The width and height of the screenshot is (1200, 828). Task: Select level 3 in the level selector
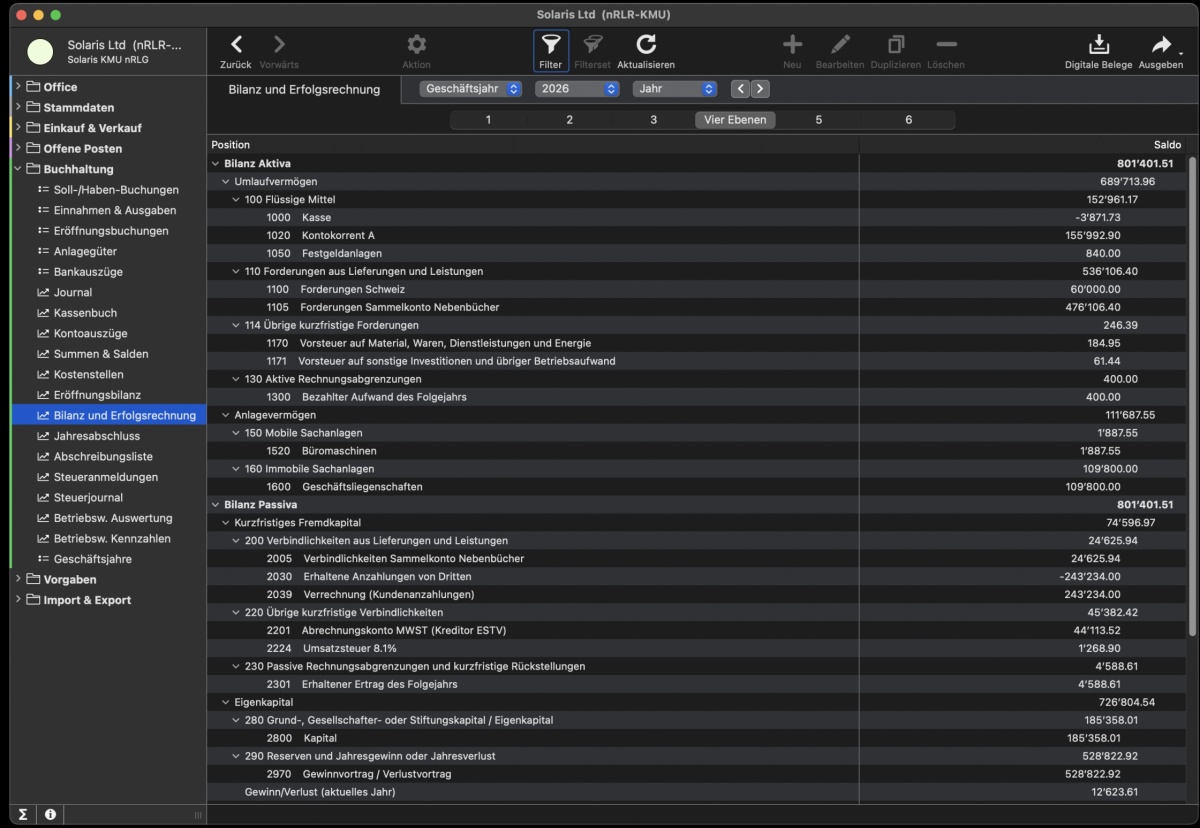pos(653,120)
